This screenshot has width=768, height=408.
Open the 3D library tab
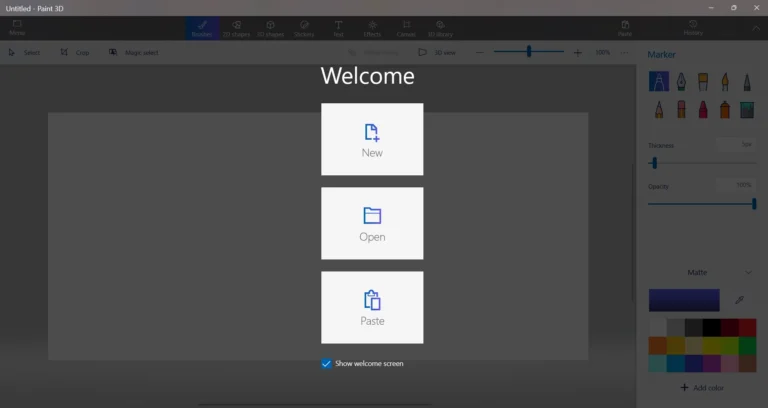(440, 28)
